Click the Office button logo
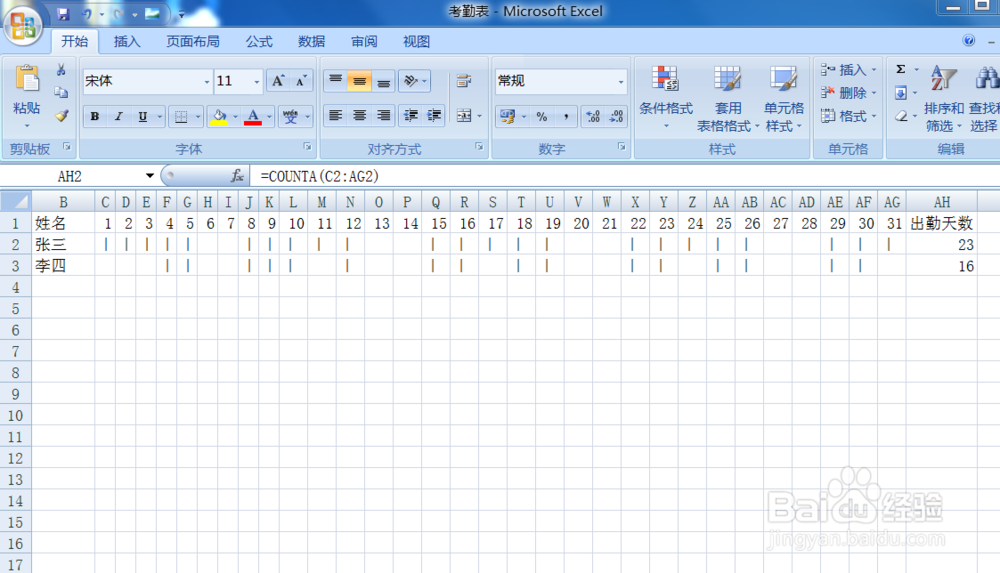The height and width of the screenshot is (573, 1000). tap(24, 26)
